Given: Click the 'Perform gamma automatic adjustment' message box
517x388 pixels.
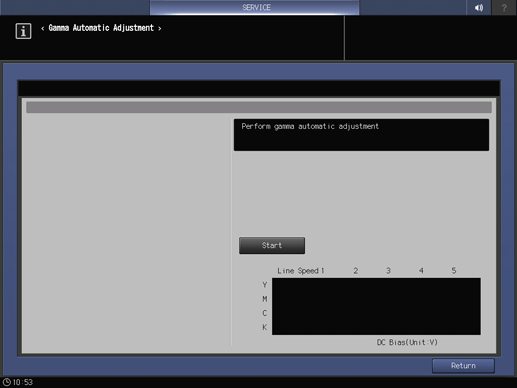Looking at the screenshot, I should [361, 135].
